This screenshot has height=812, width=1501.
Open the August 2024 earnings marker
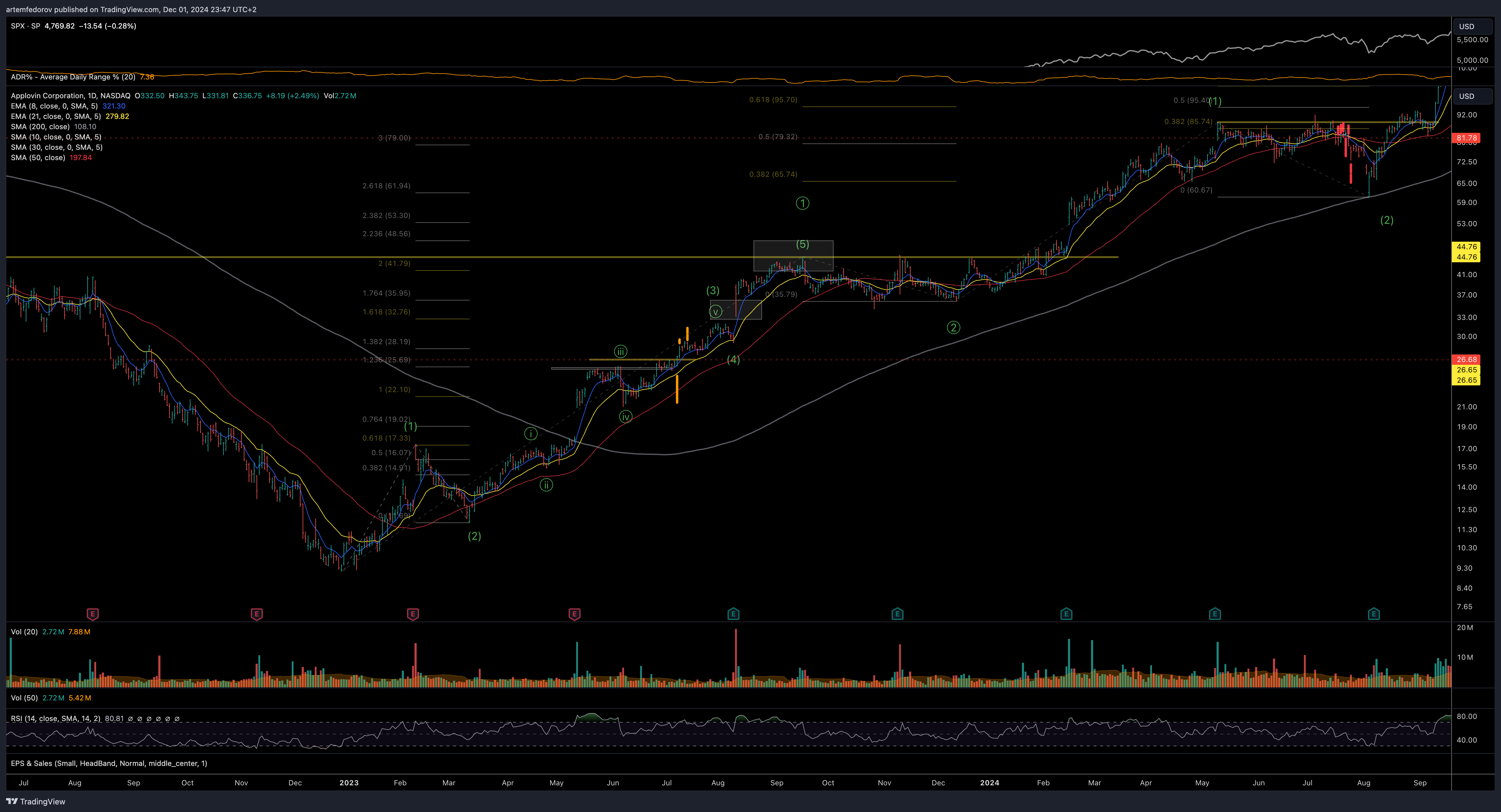click(x=1373, y=613)
